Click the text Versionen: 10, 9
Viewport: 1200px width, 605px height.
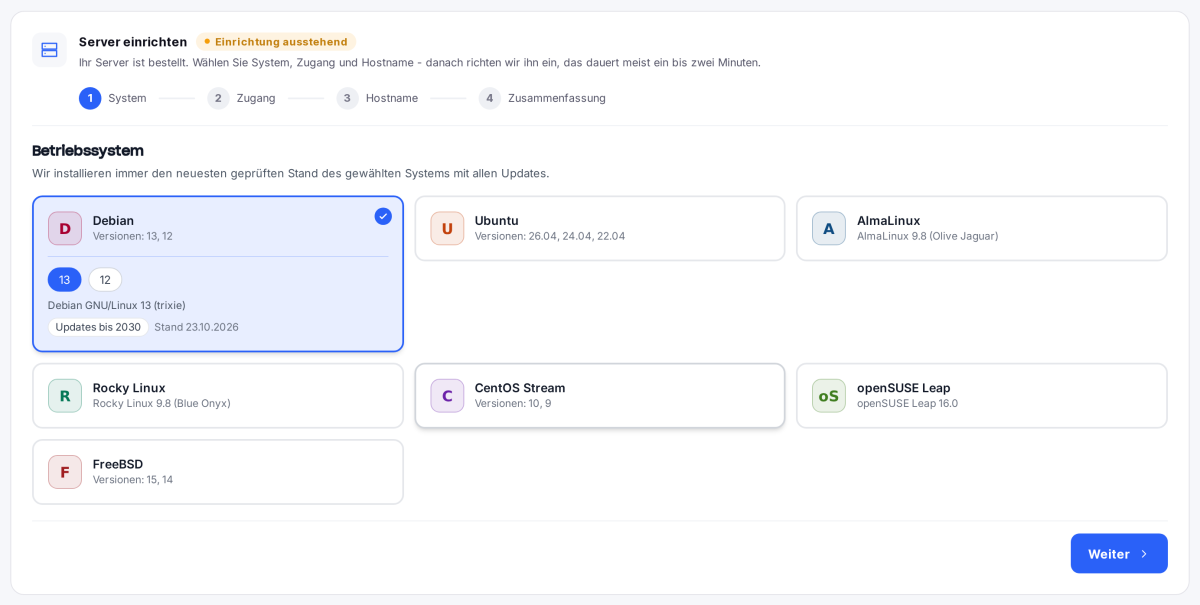513,403
